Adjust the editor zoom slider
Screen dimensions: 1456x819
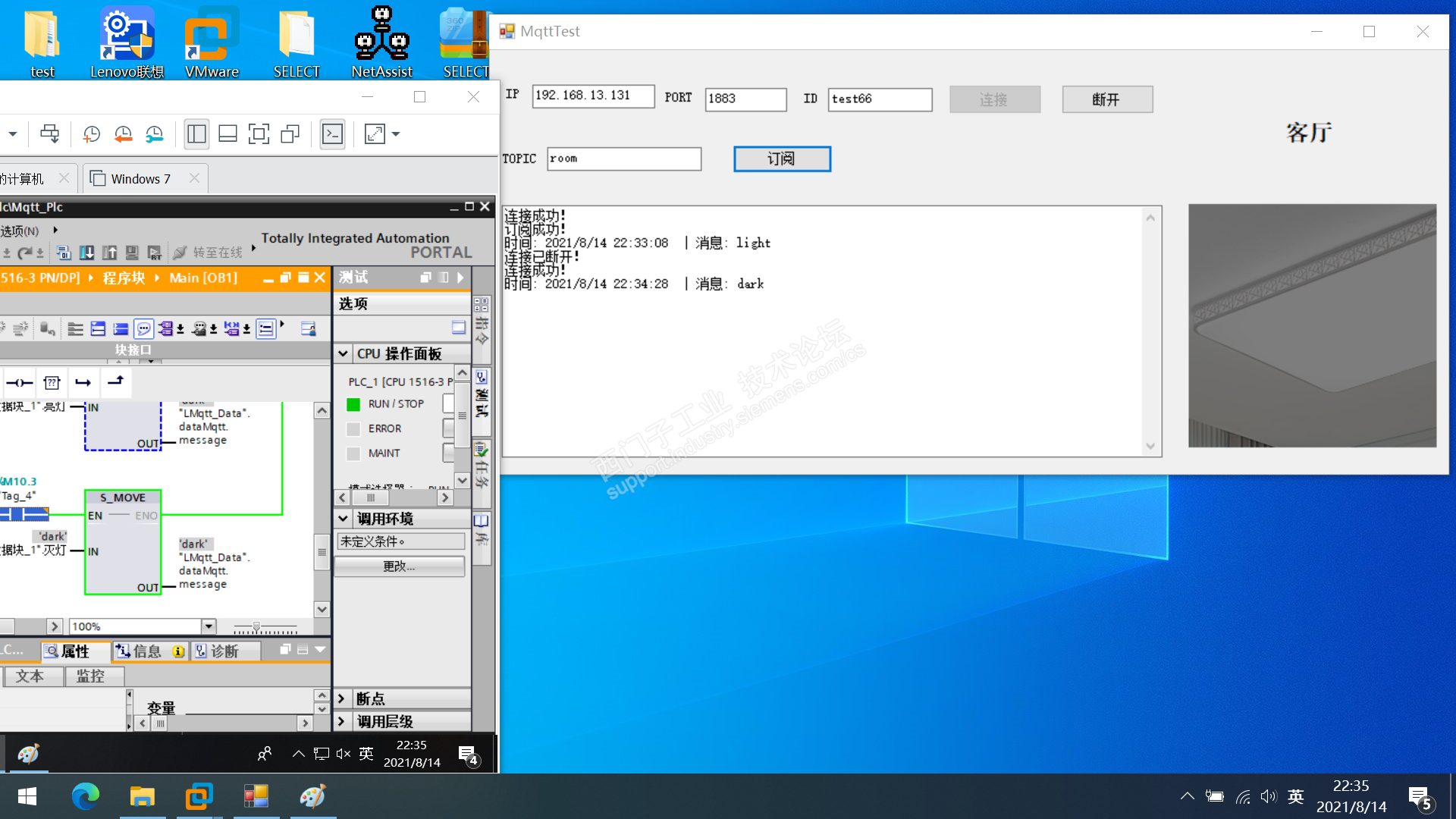tap(256, 627)
